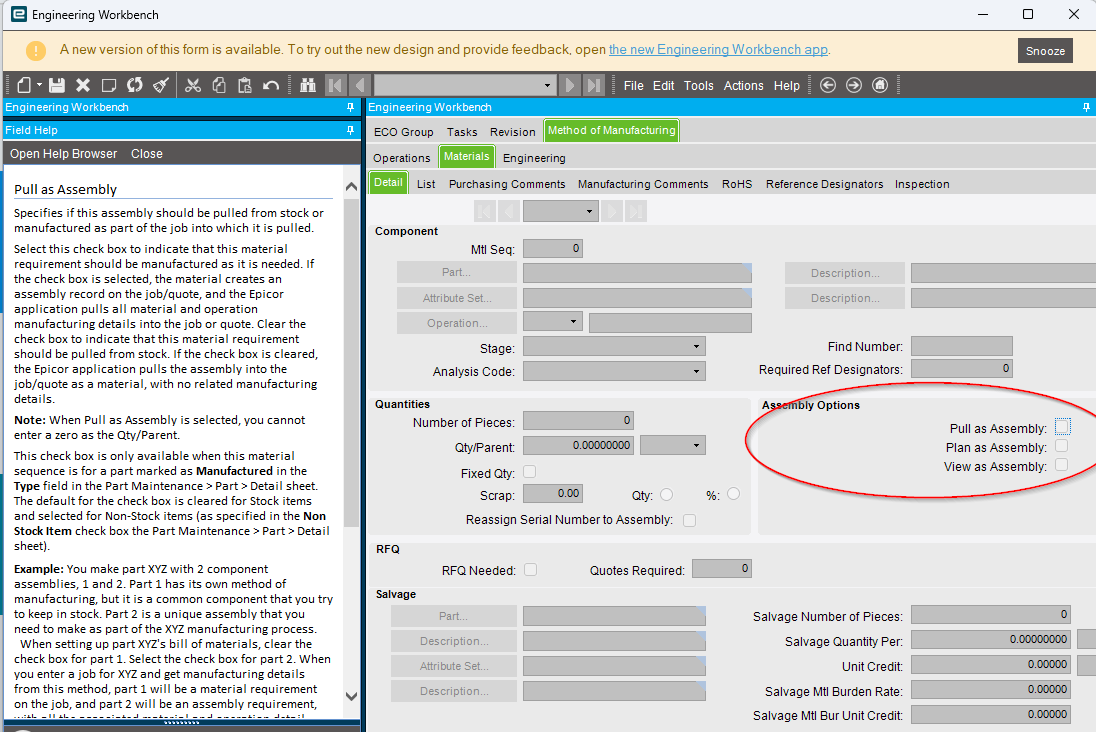This screenshot has width=1096, height=732.
Task: Click main toolbar First record icon
Action: 335,85
